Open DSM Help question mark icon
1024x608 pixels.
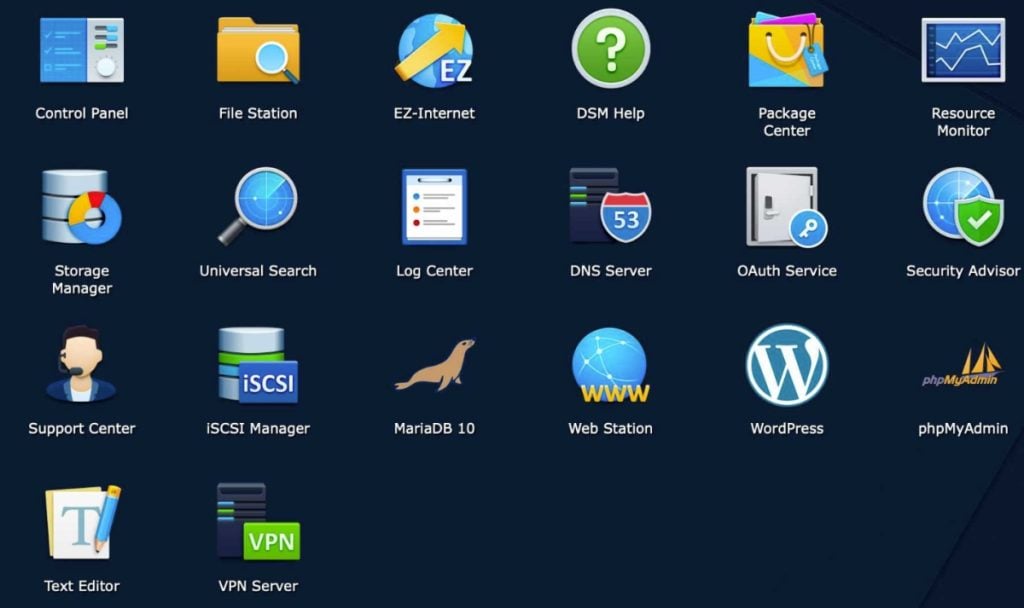click(x=611, y=48)
